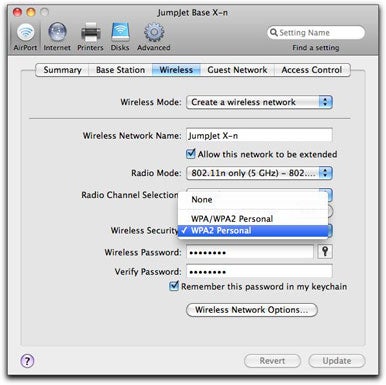Screen dimensions: 386x385
Task: Open the Printers settings pane
Action: [90, 37]
